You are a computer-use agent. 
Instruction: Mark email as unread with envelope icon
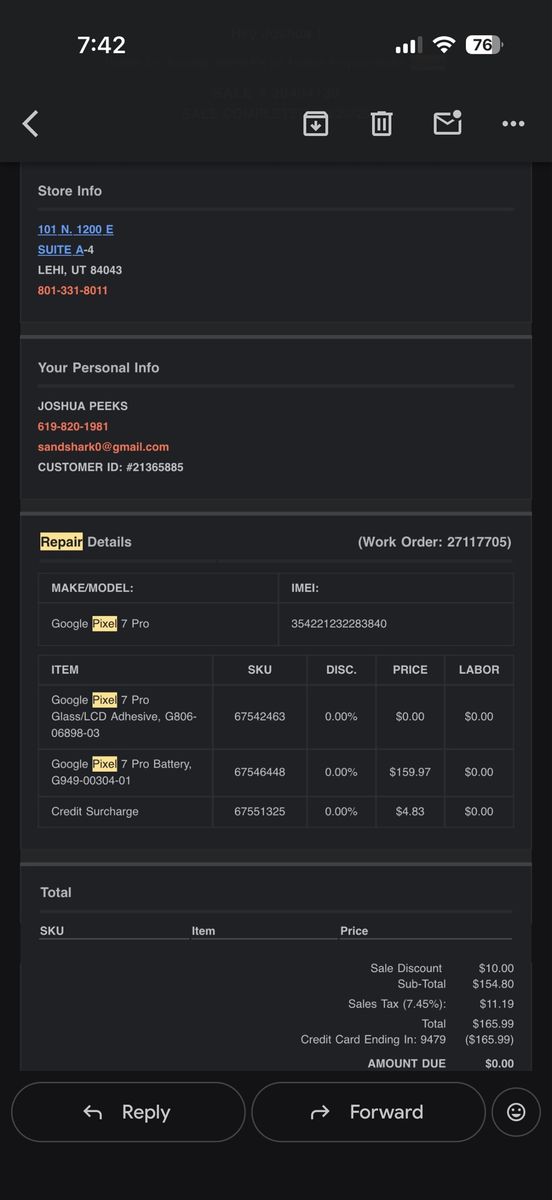point(447,123)
